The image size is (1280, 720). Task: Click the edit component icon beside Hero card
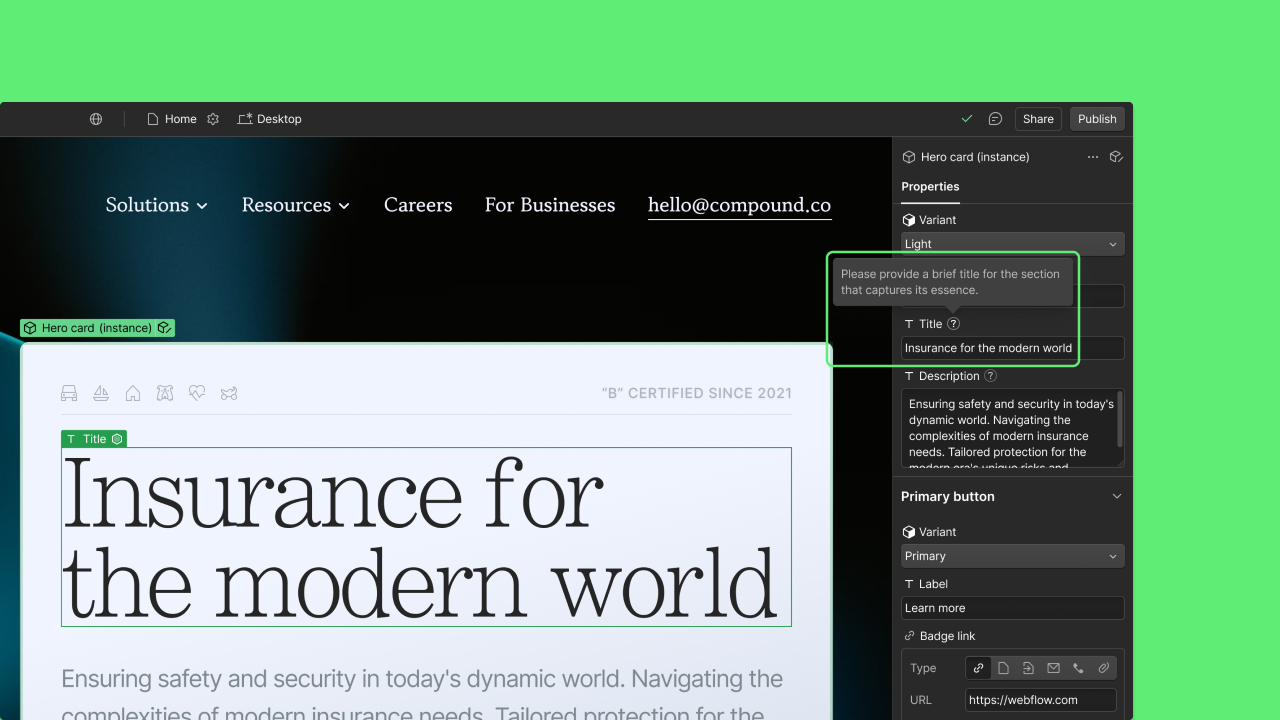[x=1117, y=157]
